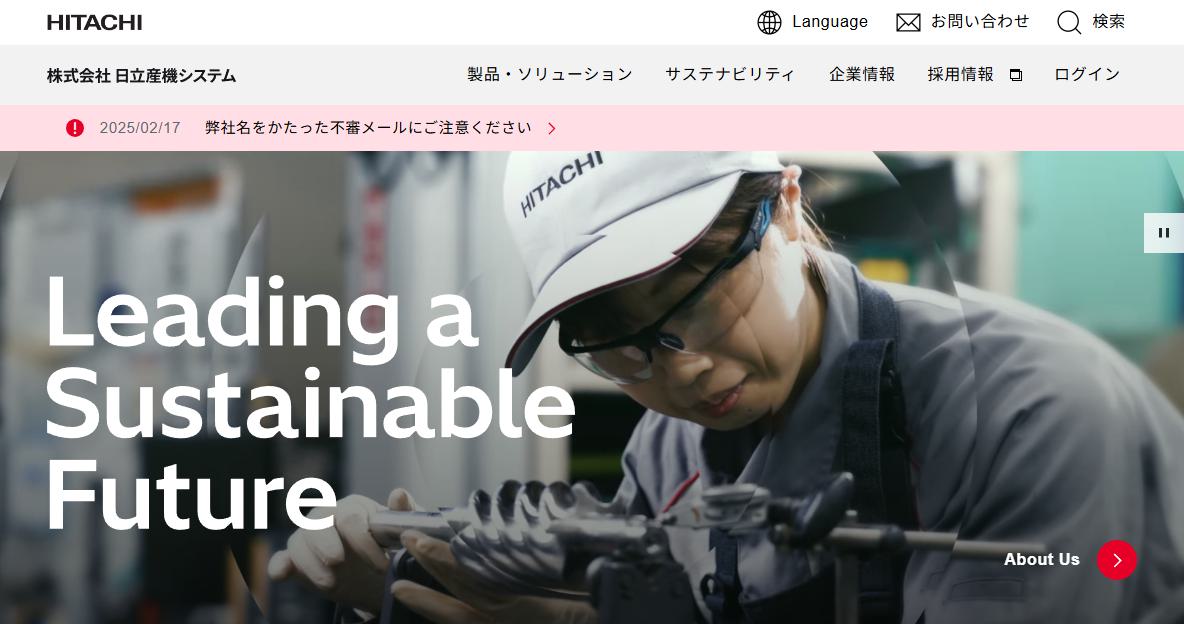
Task: Click the HITACHI logo
Action: [94, 23]
